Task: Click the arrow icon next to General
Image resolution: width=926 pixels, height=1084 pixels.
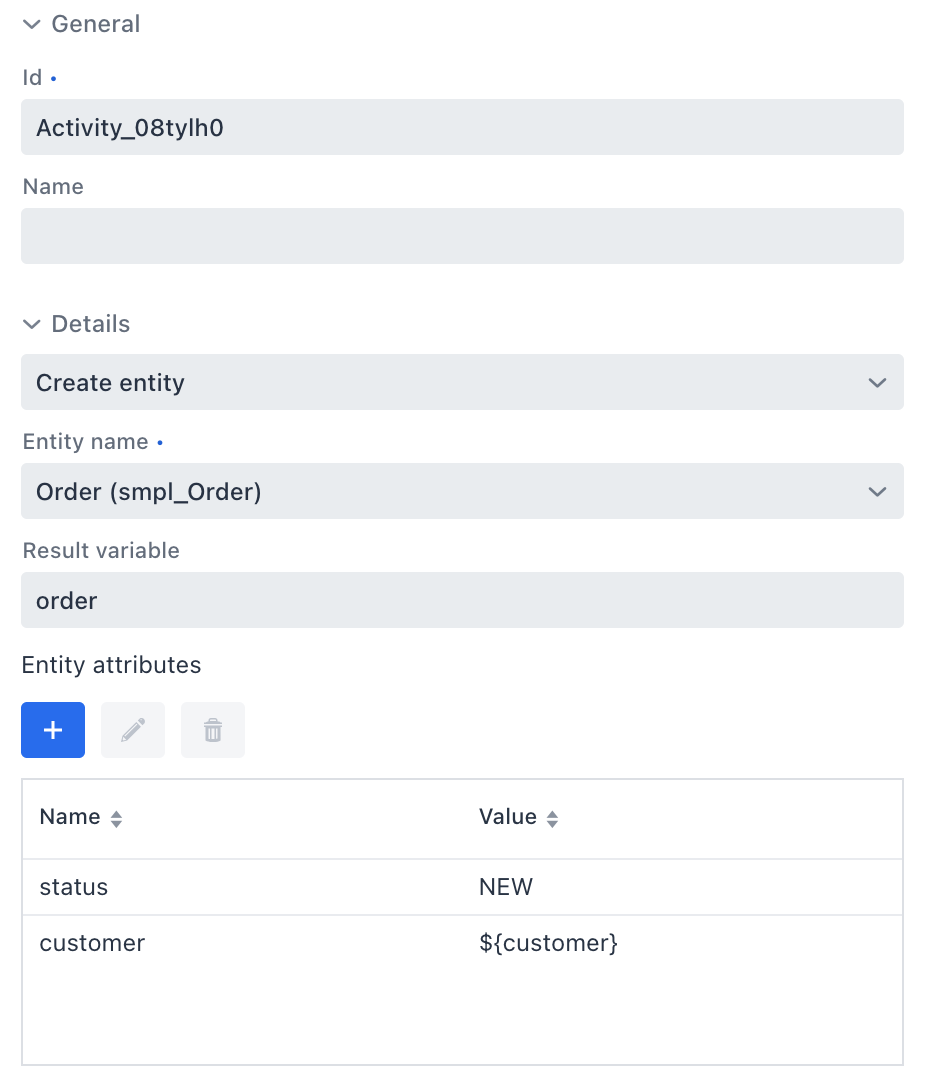Action: (31, 24)
